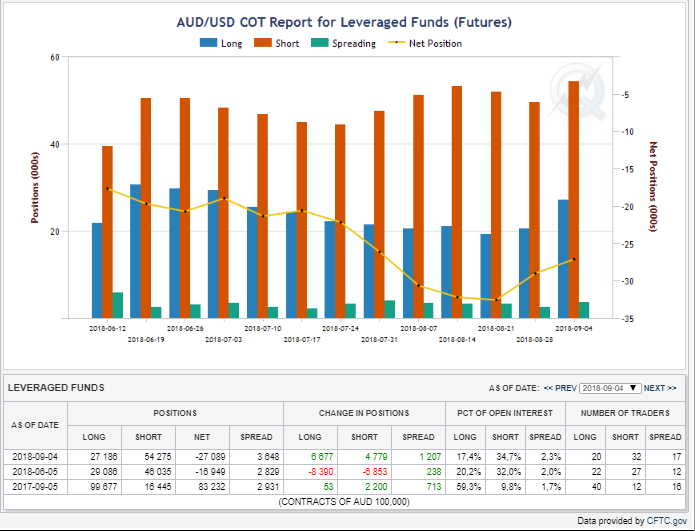Click the 2018-09-04 row date cell
Screen dimensions: 695x531
pyautogui.click(x=35, y=457)
